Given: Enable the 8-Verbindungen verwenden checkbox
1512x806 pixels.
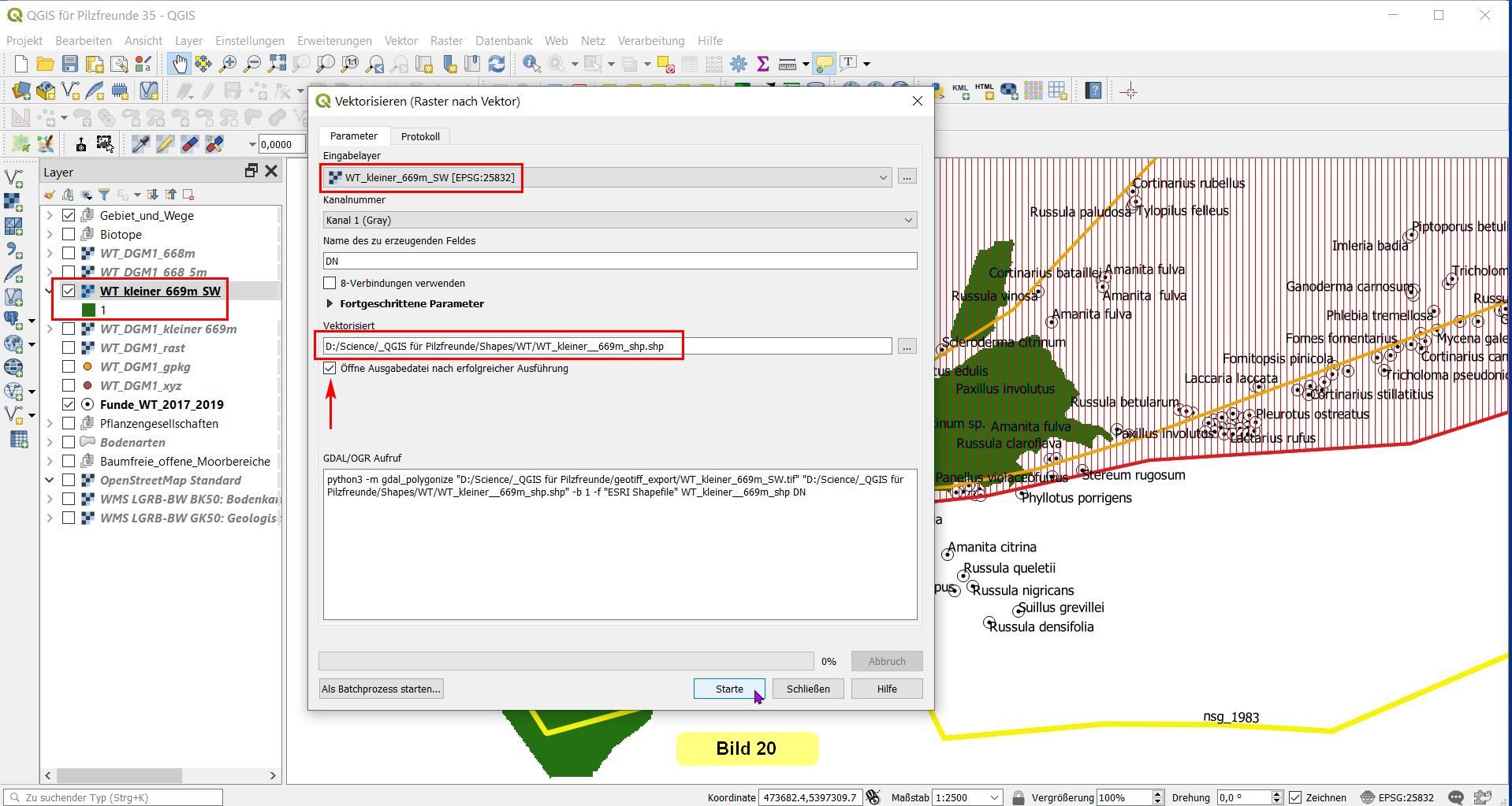Looking at the screenshot, I should [330, 283].
